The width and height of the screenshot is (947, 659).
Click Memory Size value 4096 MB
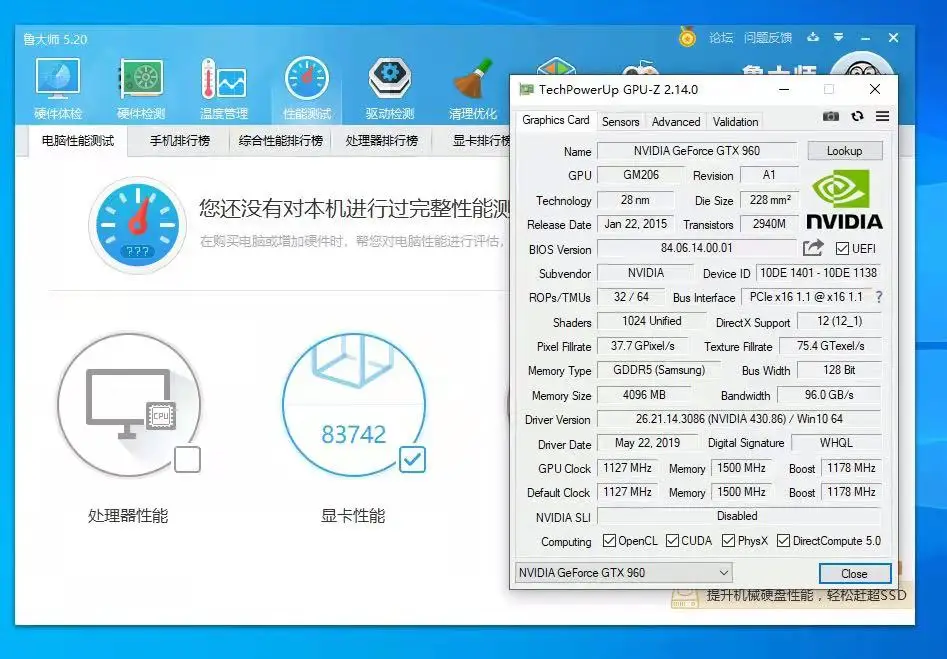tap(644, 394)
